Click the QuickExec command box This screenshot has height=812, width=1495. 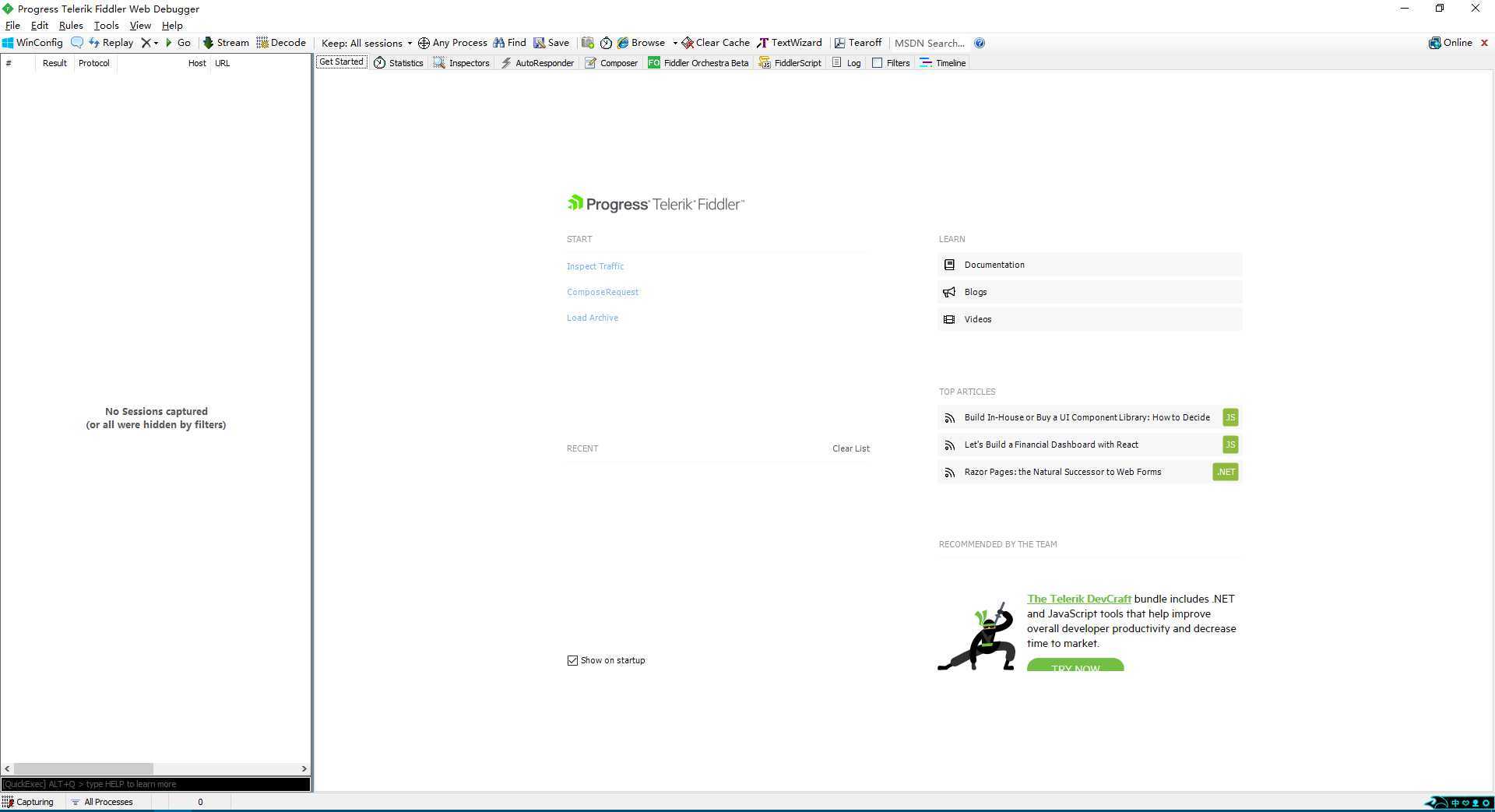(x=156, y=784)
